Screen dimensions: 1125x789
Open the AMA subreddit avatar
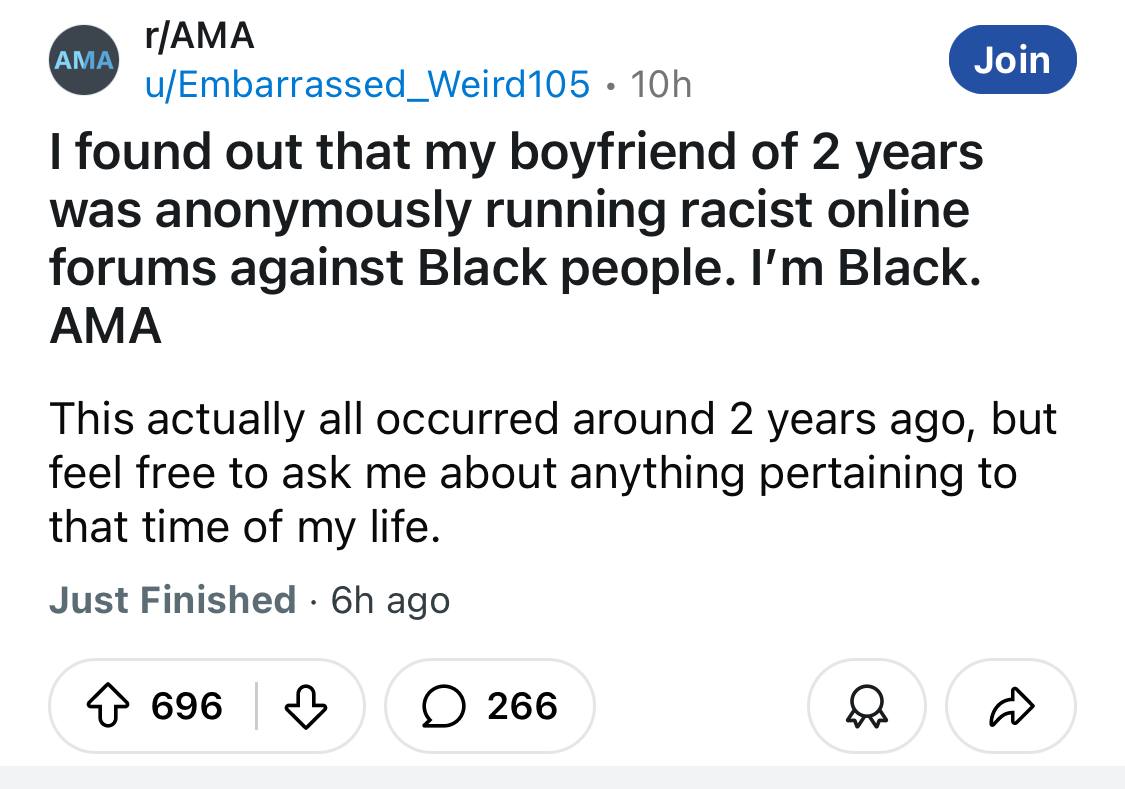[x=84, y=60]
